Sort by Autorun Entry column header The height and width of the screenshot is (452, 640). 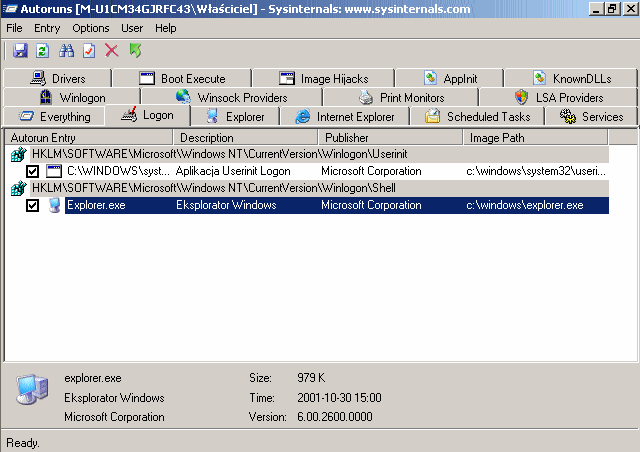click(89, 138)
